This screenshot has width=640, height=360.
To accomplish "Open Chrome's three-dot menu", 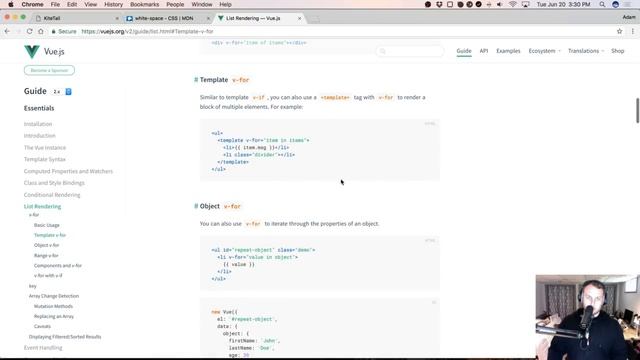I will point(633,31).
